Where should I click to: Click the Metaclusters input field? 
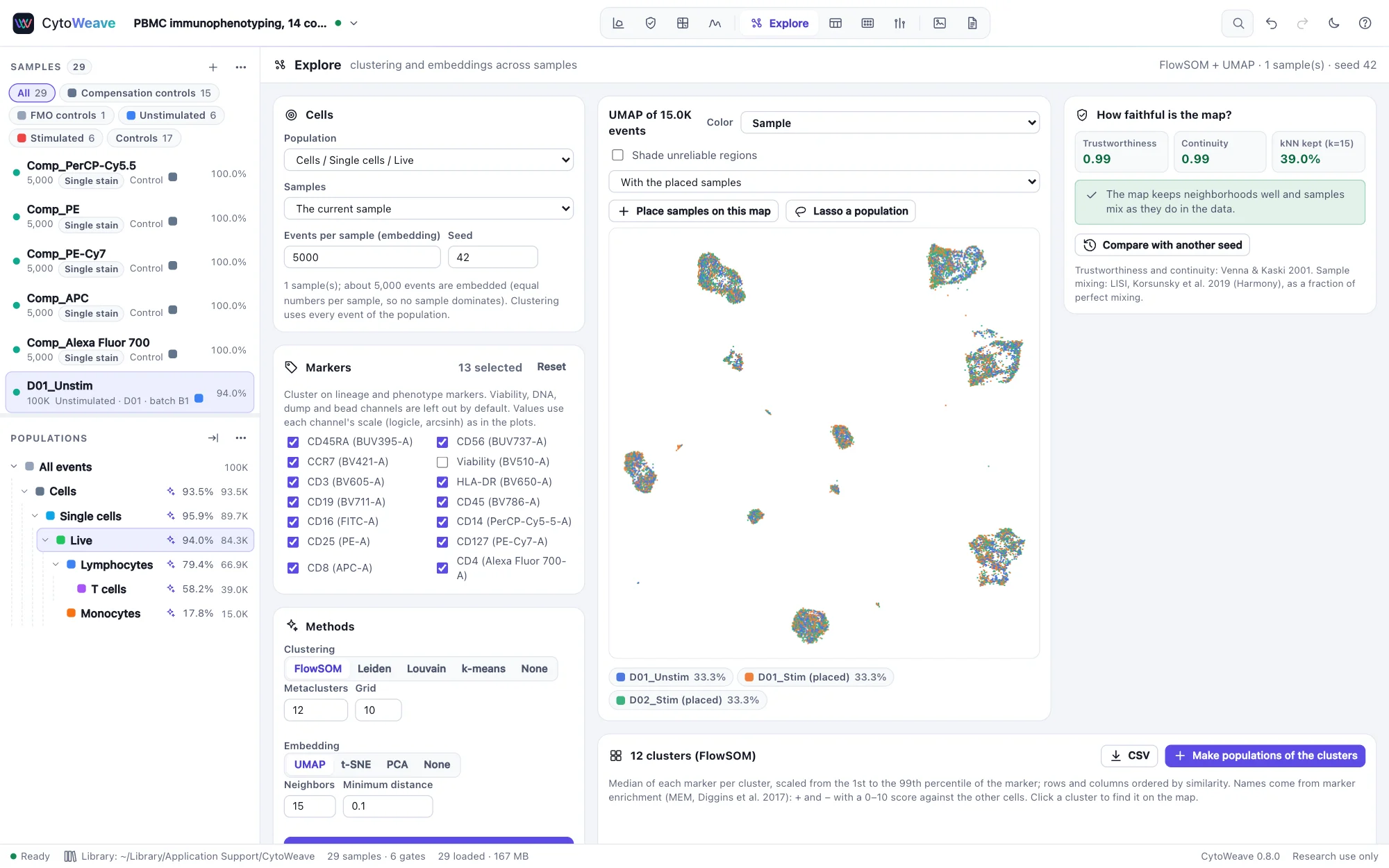pos(315,710)
